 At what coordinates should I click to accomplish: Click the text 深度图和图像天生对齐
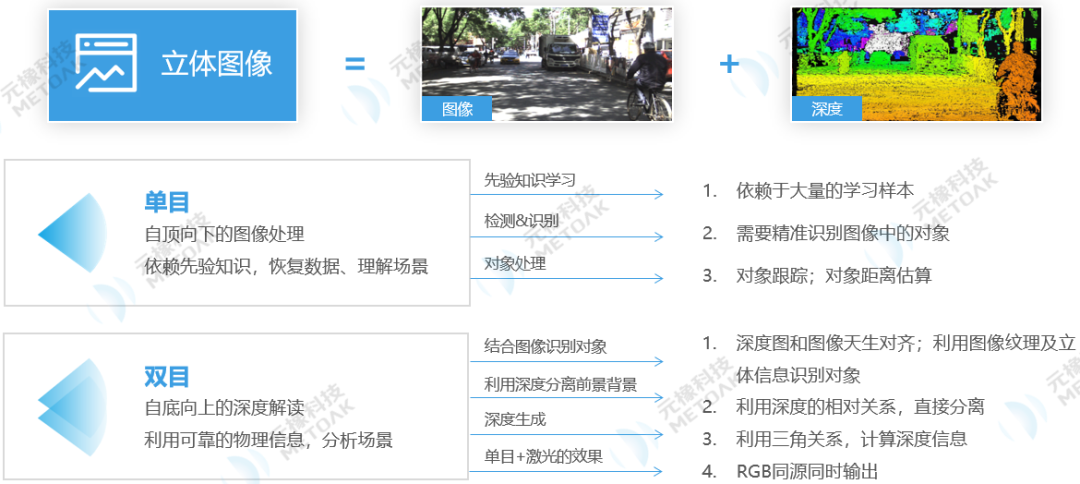click(824, 344)
